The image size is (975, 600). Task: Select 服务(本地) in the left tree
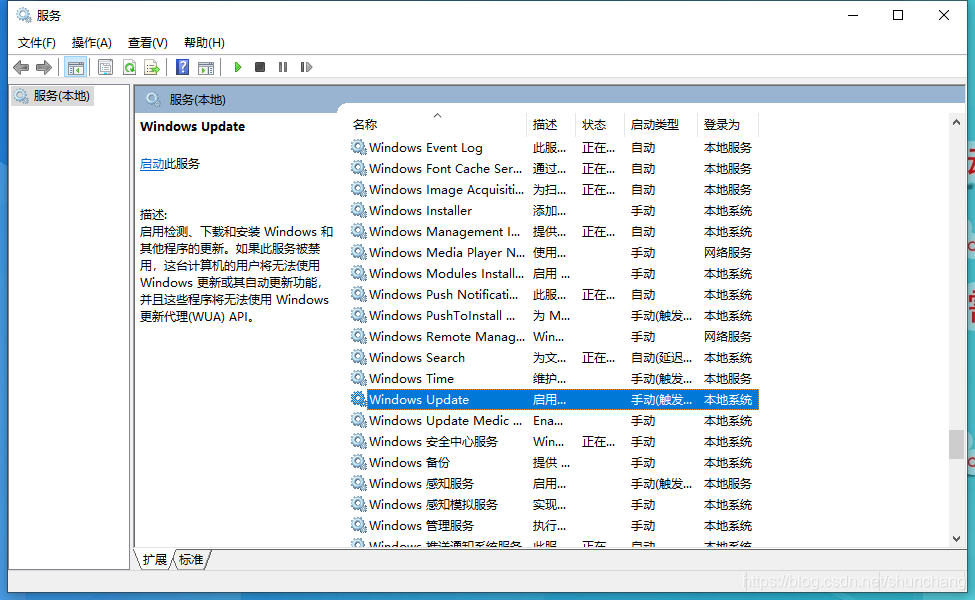click(x=53, y=96)
